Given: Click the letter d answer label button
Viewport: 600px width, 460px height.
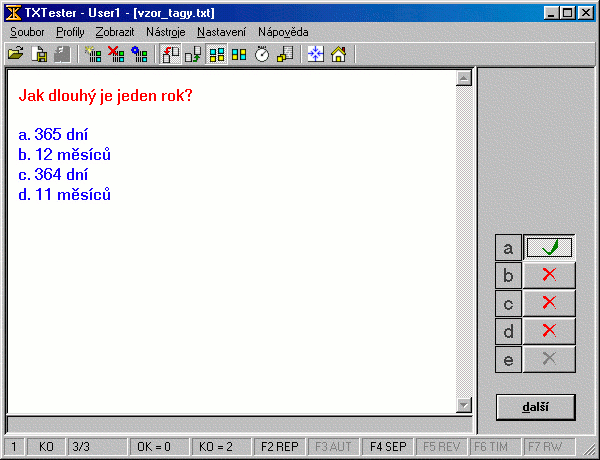Looking at the screenshot, I should click(508, 331).
